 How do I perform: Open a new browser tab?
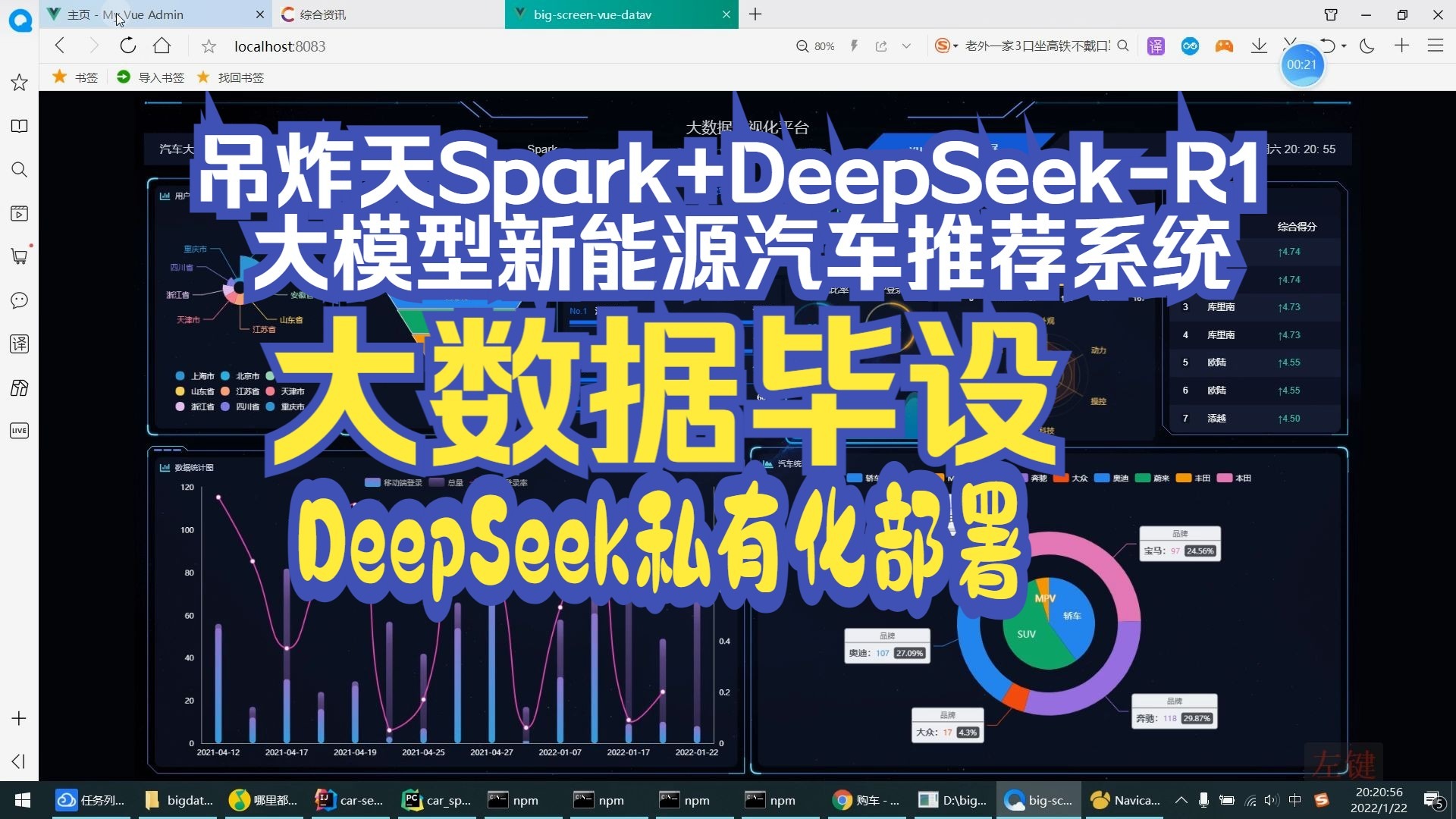pyautogui.click(x=755, y=14)
